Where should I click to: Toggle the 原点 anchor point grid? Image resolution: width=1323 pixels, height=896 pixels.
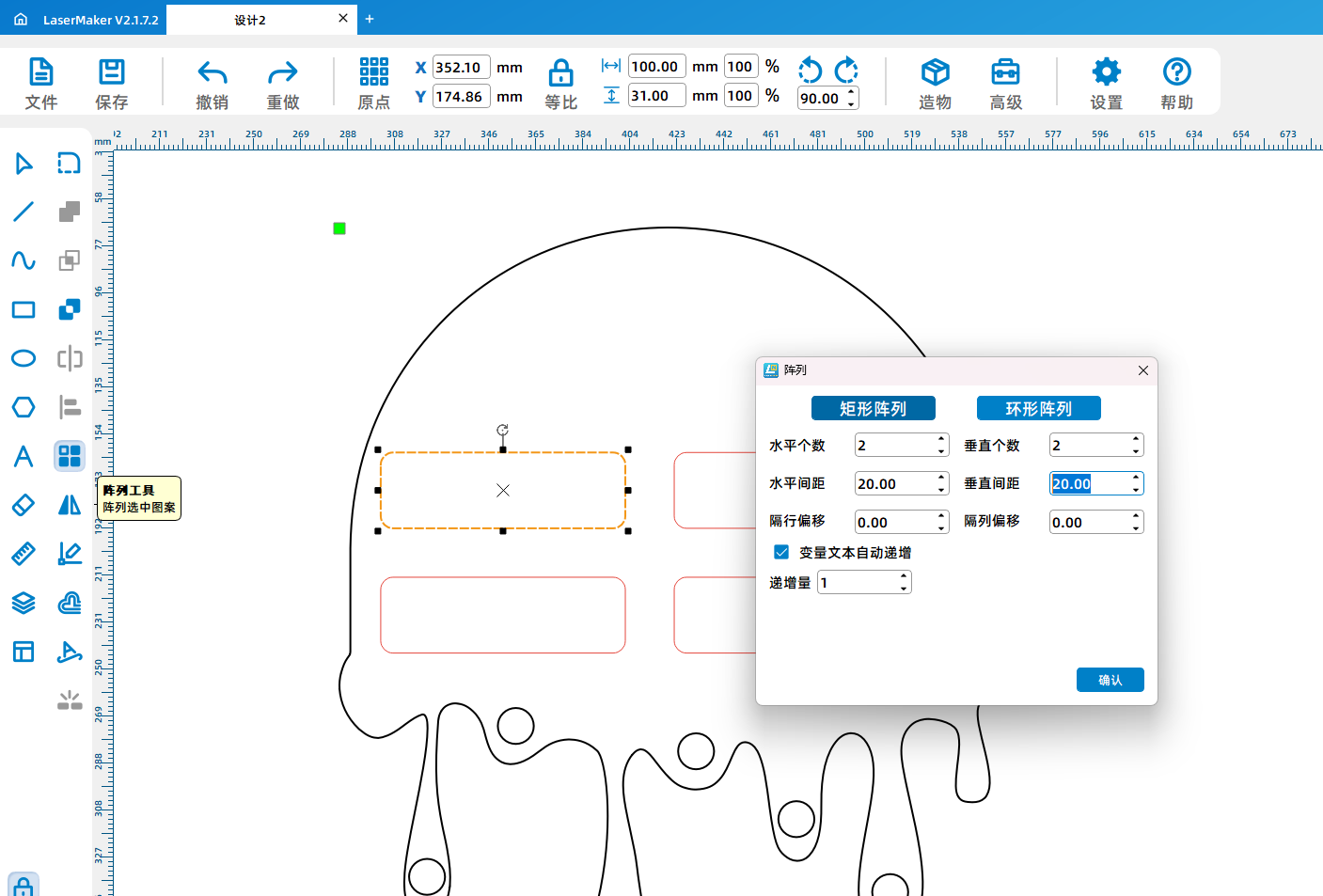pos(373,84)
